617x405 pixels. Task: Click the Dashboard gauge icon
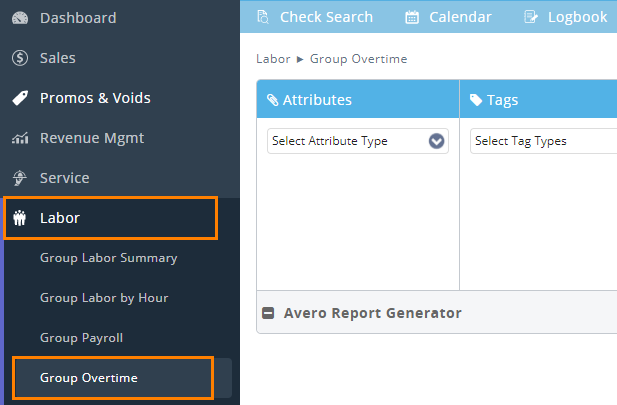click(19, 18)
